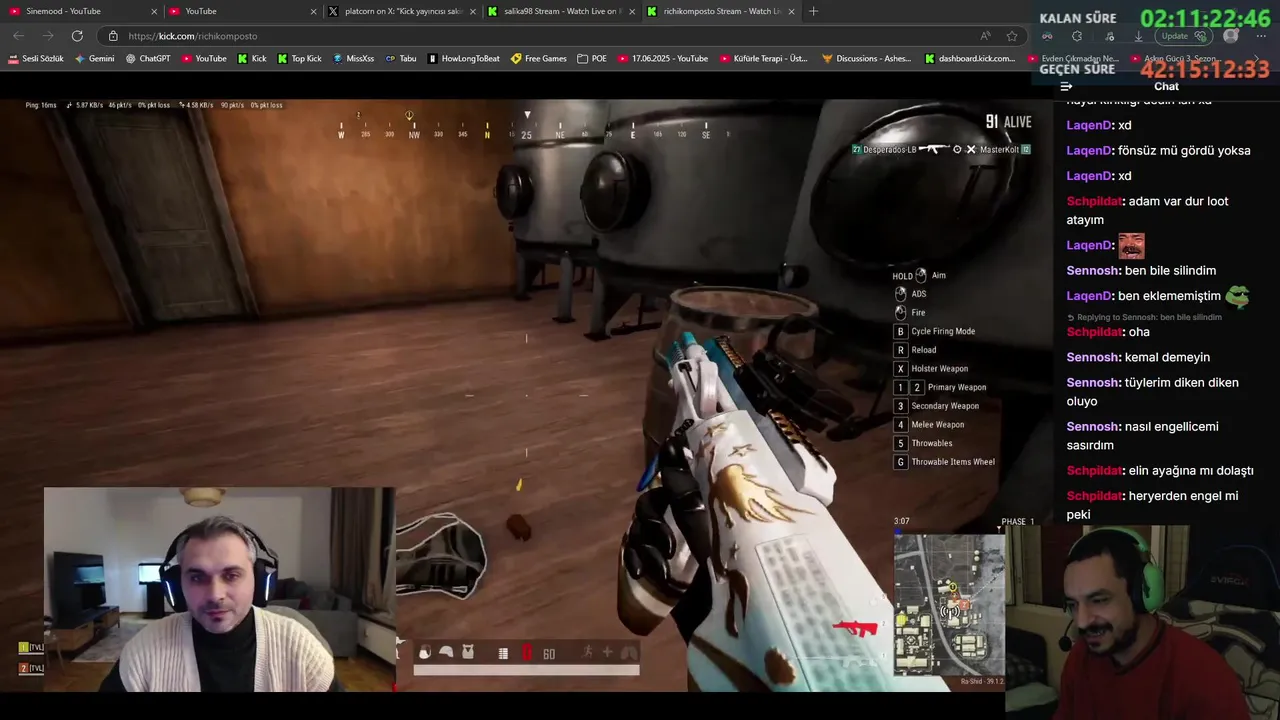This screenshot has height=720, width=1280.
Task: Click the 'Replying to Sennosh' reply reference
Action: pos(1144,317)
